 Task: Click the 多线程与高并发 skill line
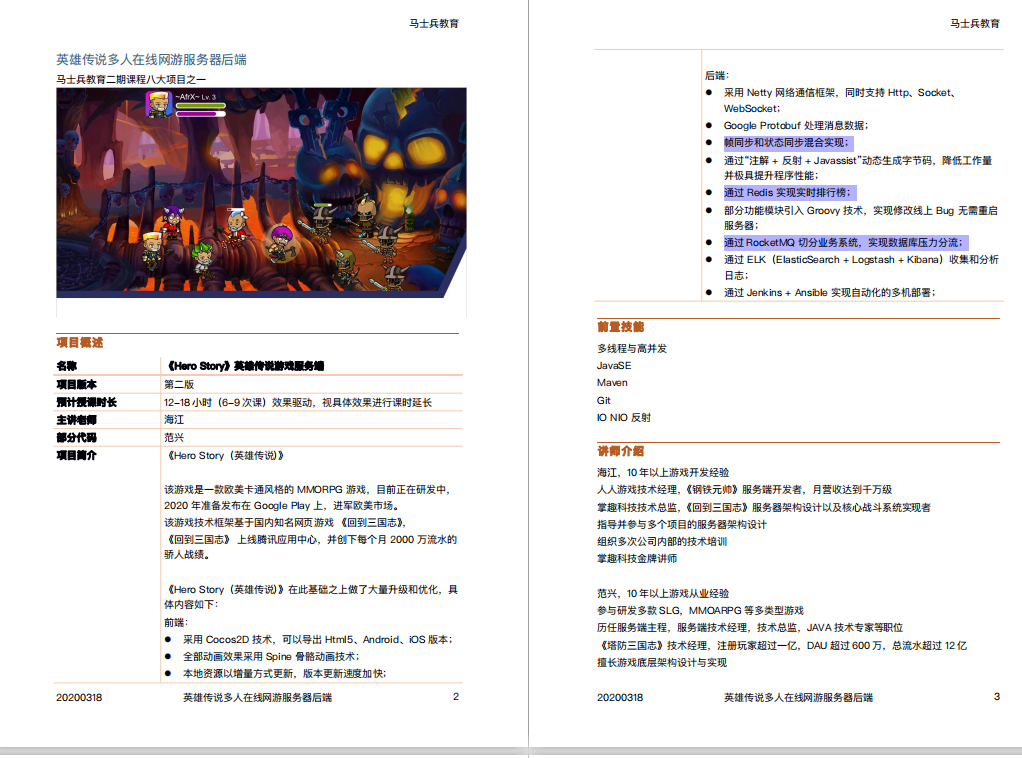pyautogui.click(x=632, y=349)
